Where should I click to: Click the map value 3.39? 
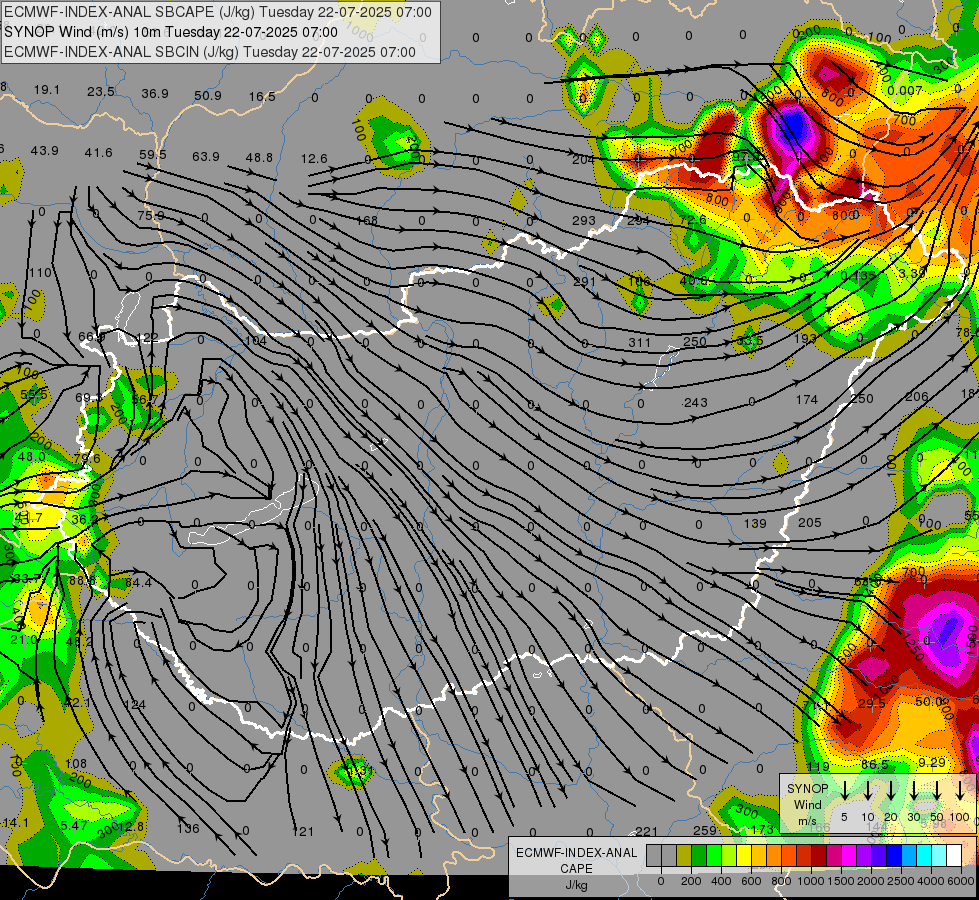pos(912,273)
